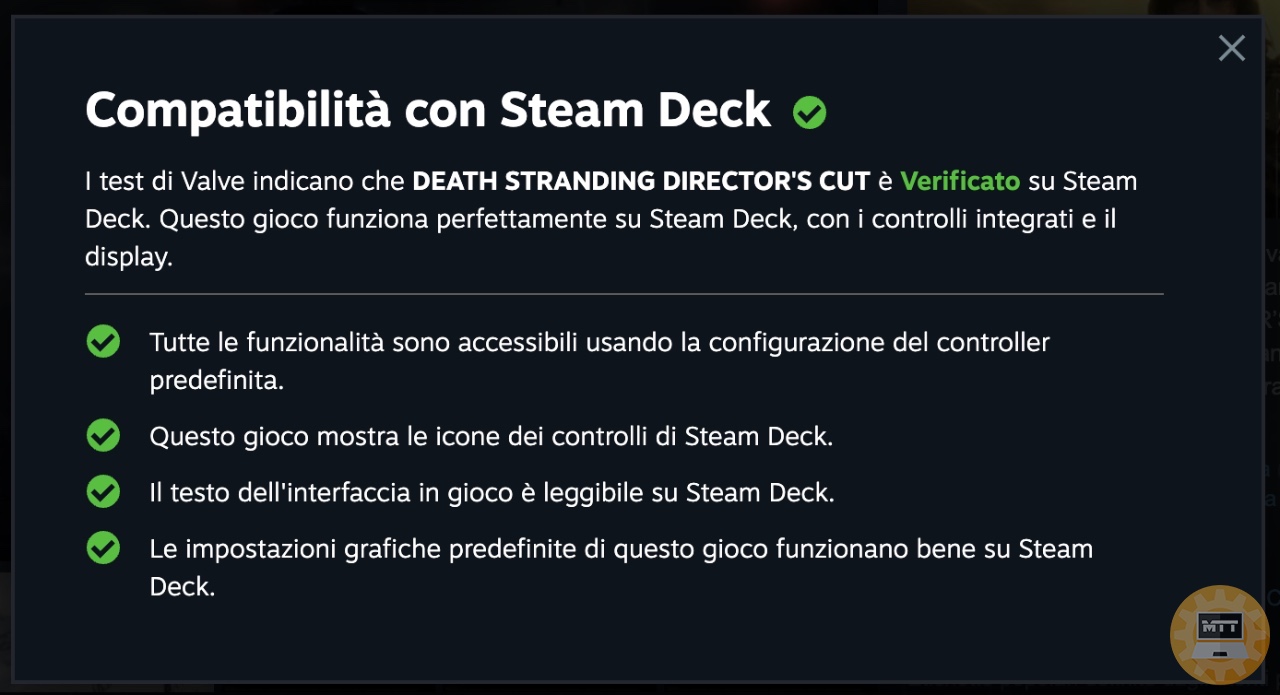Select the checkmark beside legible interface text line

coord(103,492)
